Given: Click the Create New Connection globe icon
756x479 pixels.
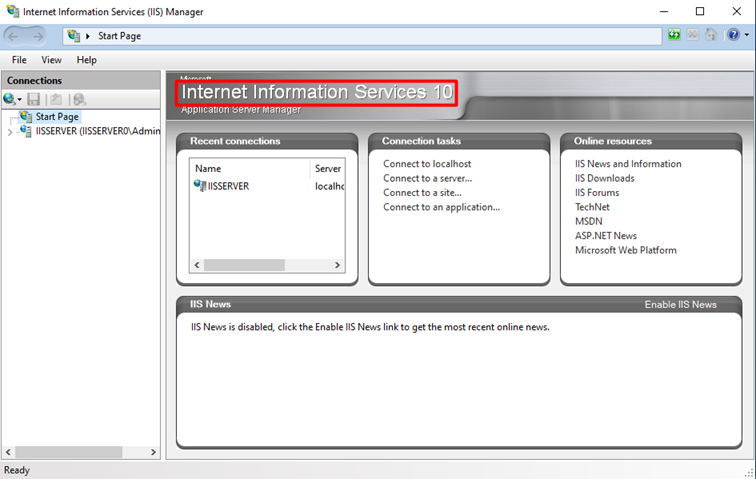Looking at the screenshot, I should pos(9,99).
